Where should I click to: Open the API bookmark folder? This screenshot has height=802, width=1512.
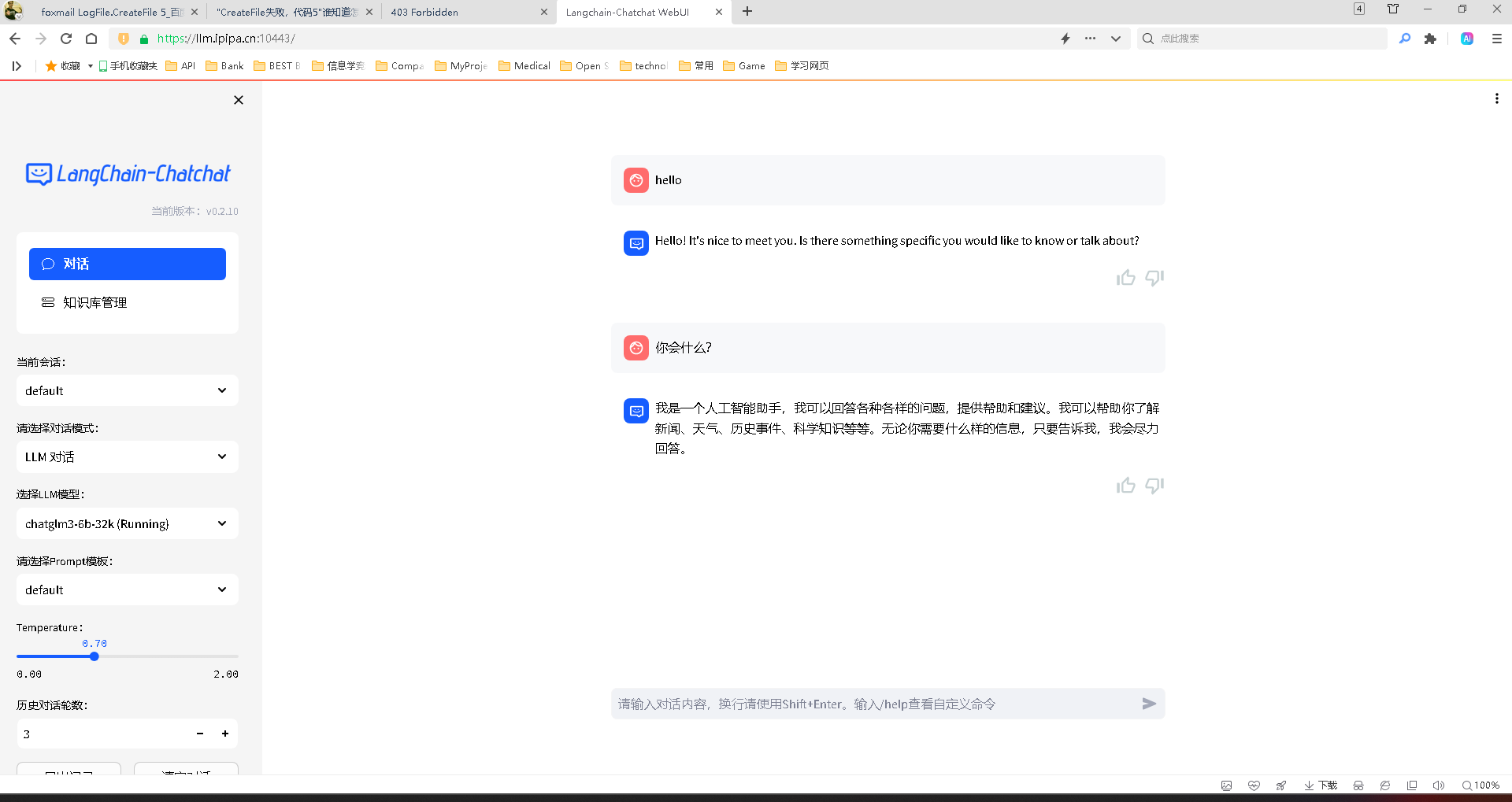point(180,66)
